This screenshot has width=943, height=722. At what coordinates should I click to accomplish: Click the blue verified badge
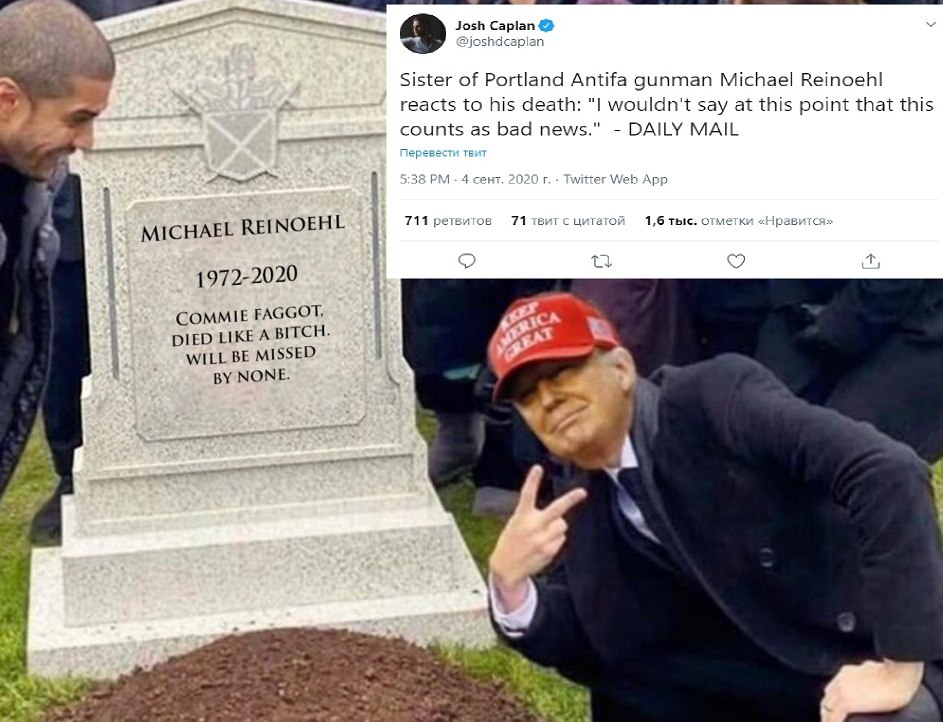pos(547,25)
